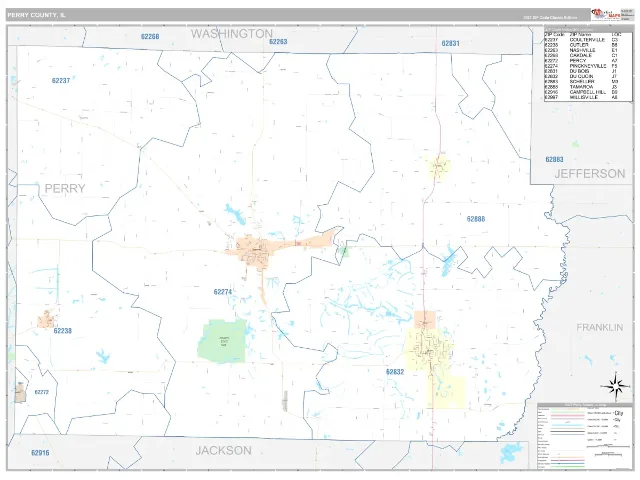The width and height of the screenshot is (640, 480).
Task: Click the map legend box
Action: coord(584,437)
